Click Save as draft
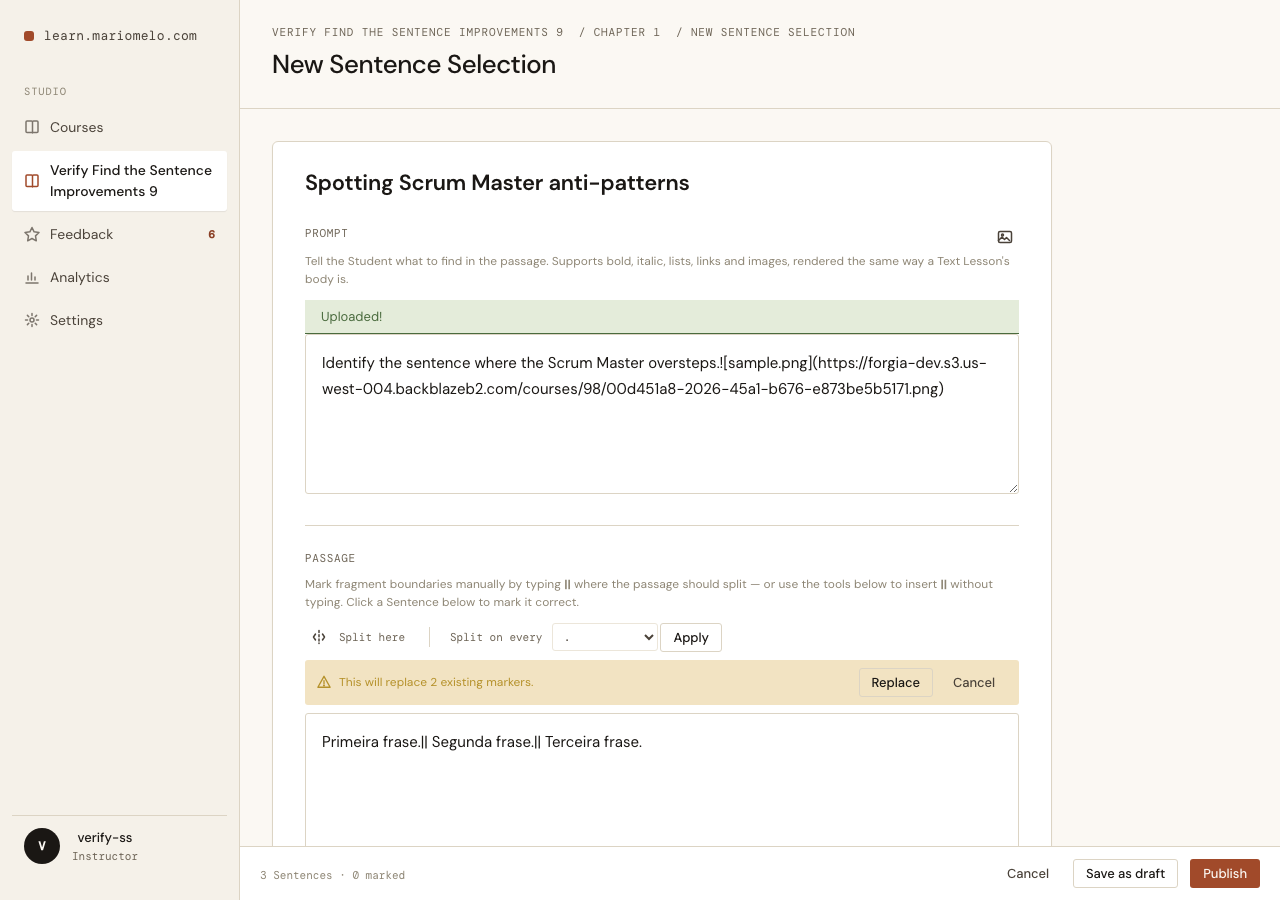Image resolution: width=1280 pixels, height=900 pixels. 1125,873
